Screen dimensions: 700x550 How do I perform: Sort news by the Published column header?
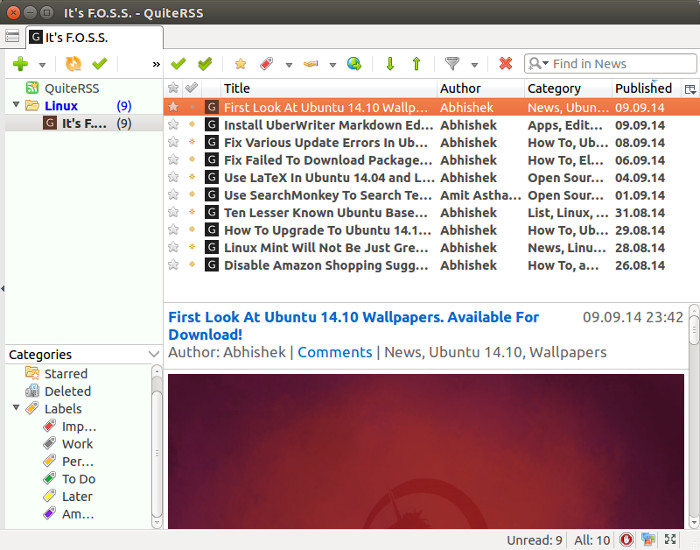pos(643,89)
